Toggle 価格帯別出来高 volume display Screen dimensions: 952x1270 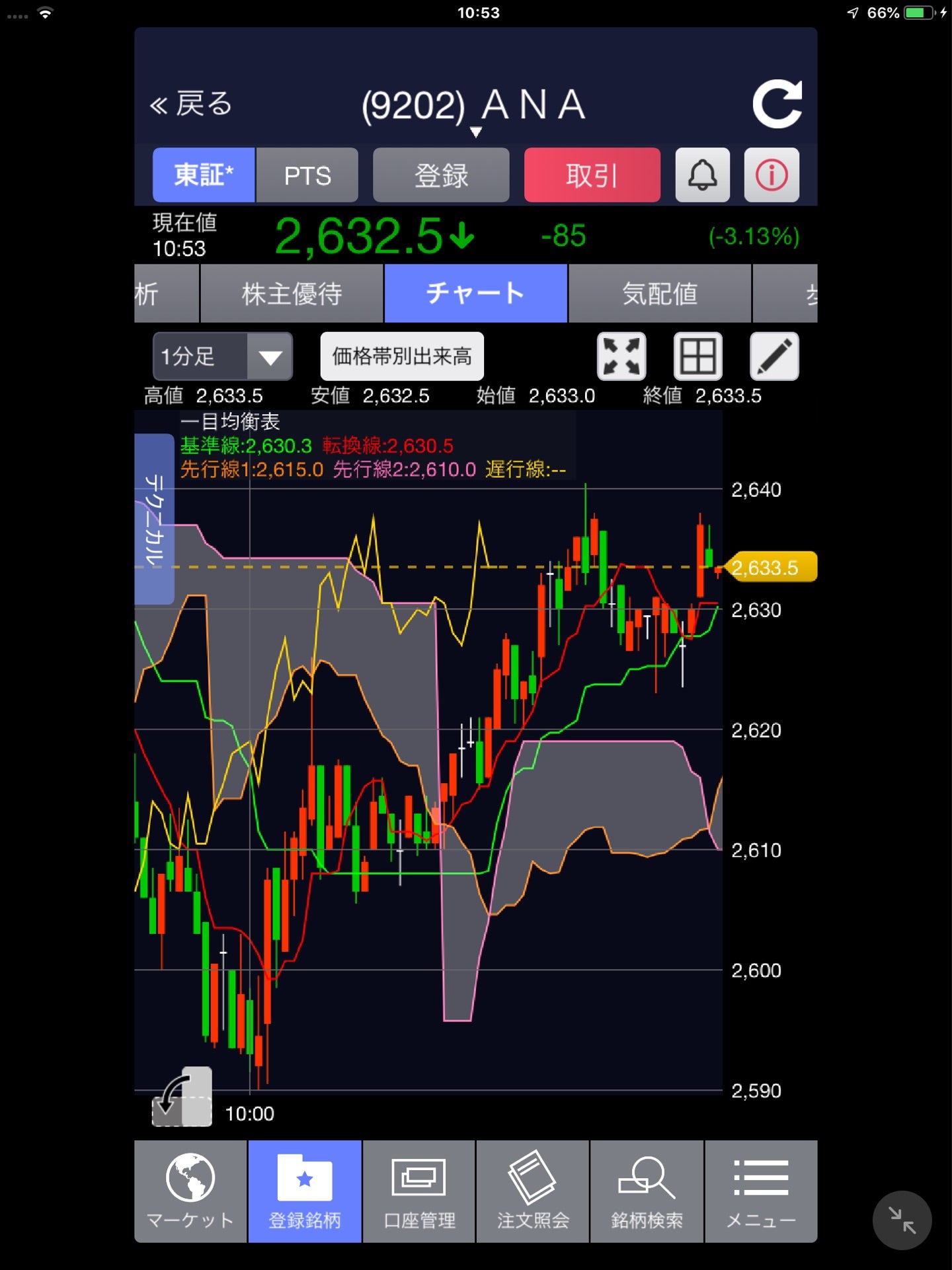point(402,357)
